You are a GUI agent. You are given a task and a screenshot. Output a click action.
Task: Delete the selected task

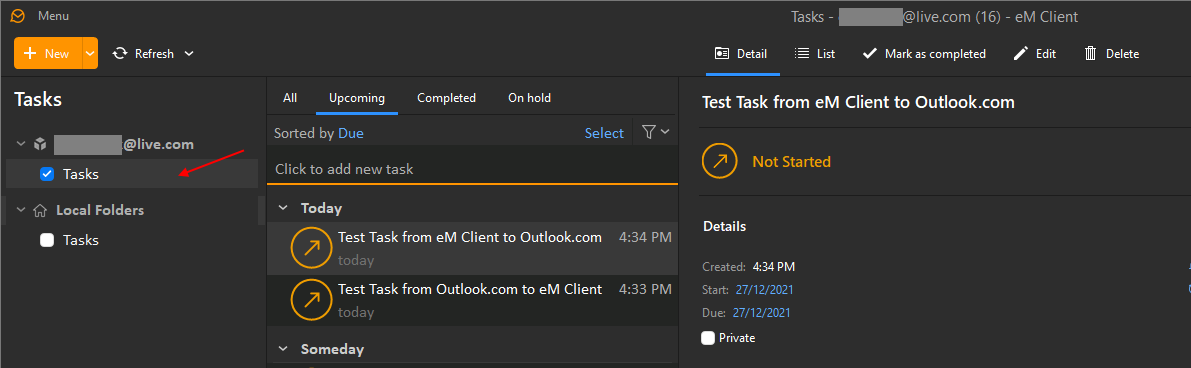pos(1111,53)
